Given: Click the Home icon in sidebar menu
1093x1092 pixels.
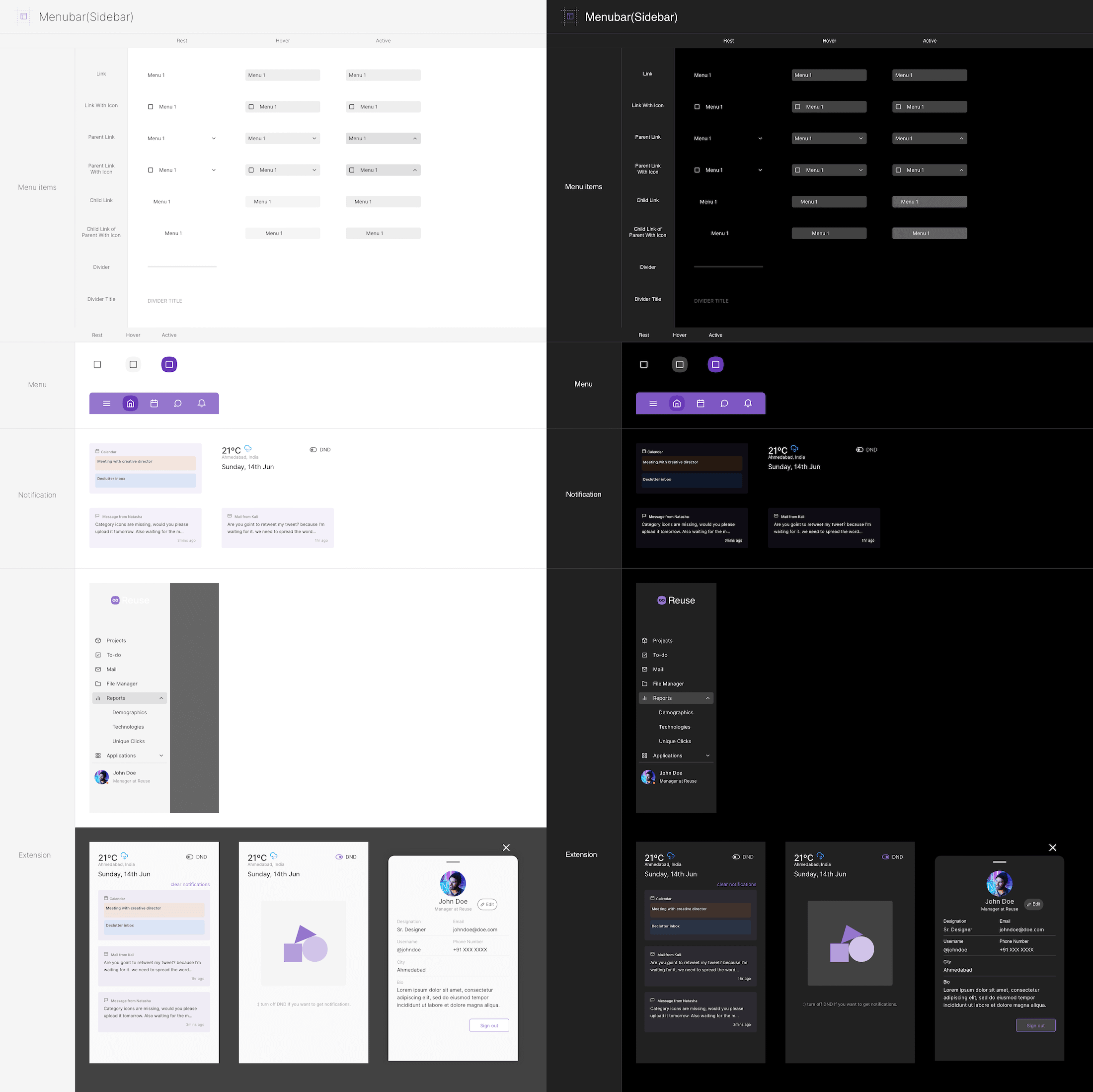Looking at the screenshot, I should pyautogui.click(x=130, y=403).
